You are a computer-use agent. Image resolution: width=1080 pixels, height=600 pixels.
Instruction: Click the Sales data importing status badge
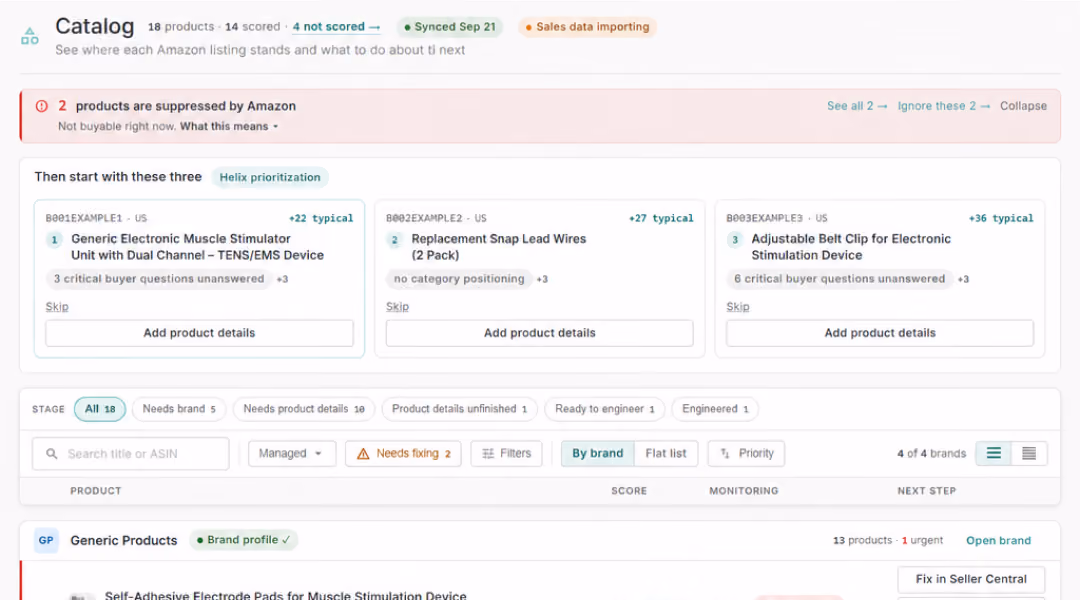588,27
